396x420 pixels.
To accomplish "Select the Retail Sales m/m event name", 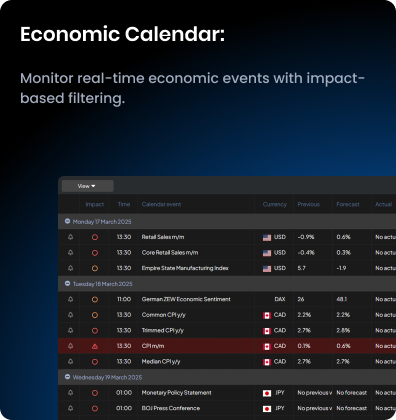I will 163,237.
